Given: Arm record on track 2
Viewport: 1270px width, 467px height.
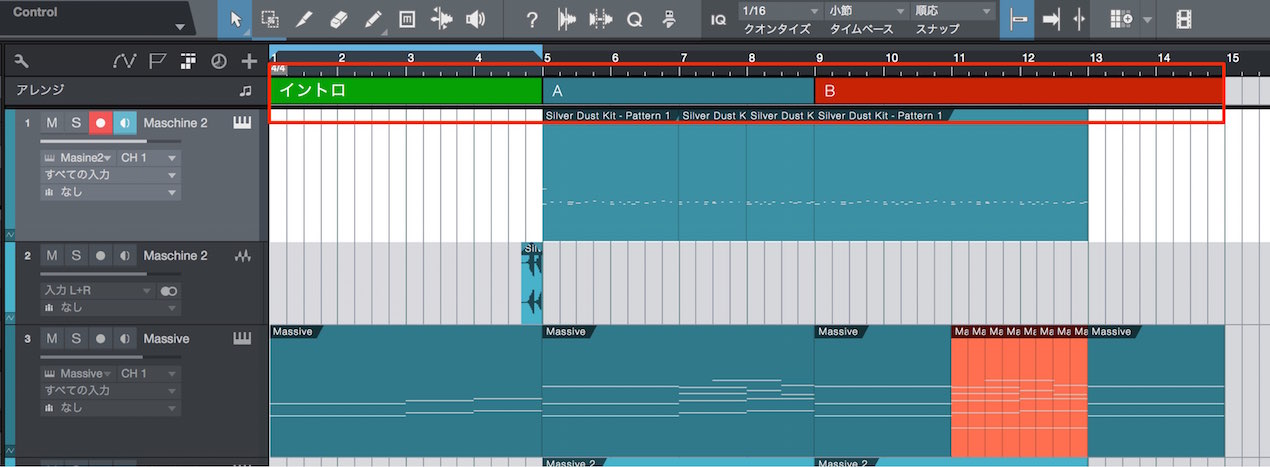Looking at the screenshot, I should [x=100, y=256].
